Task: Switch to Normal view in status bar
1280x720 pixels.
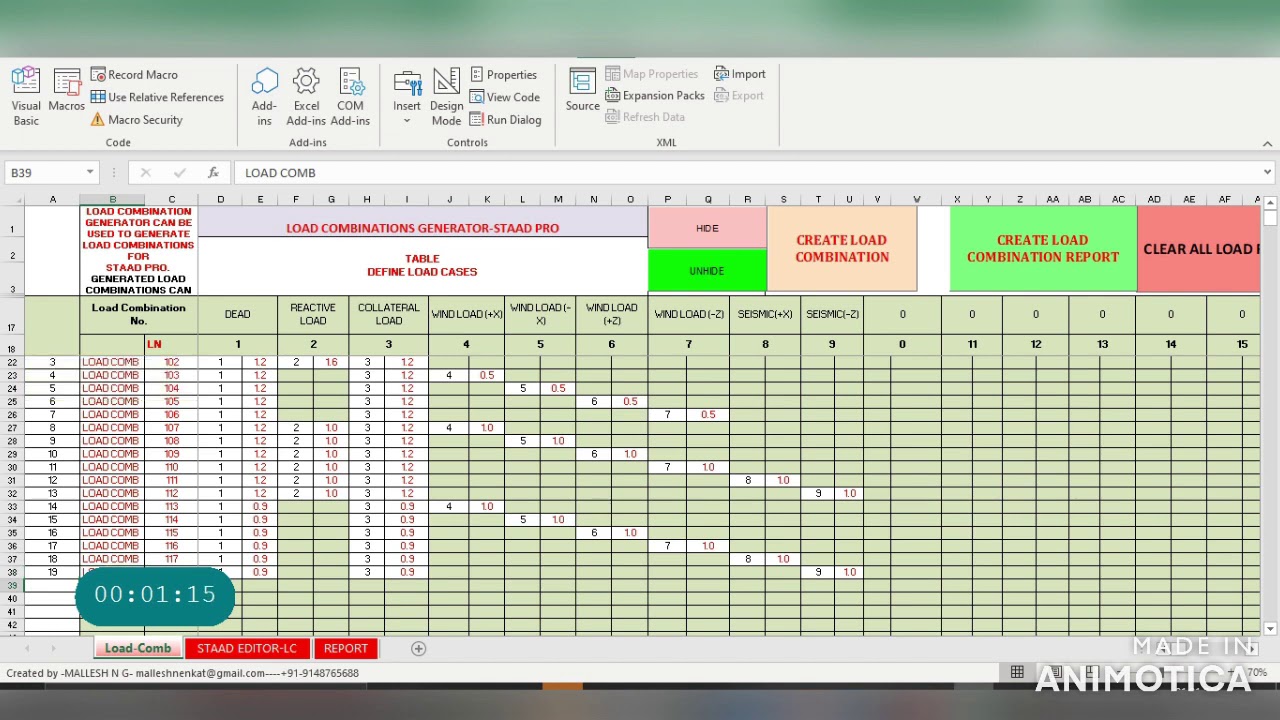Action: click(1017, 673)
